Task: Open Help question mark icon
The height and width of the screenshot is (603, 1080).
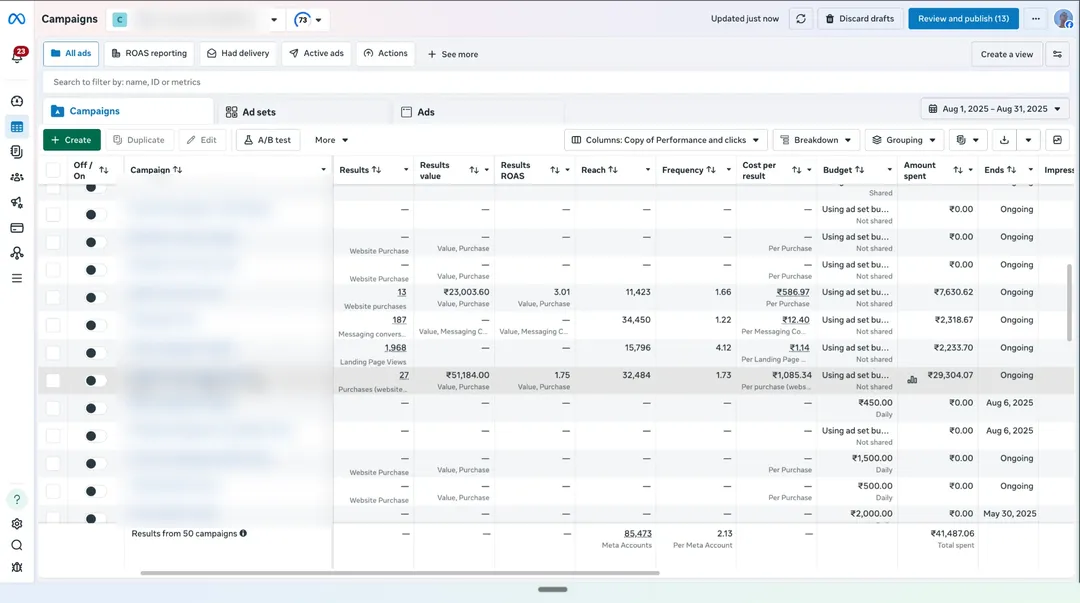Action: click(17, 499)
